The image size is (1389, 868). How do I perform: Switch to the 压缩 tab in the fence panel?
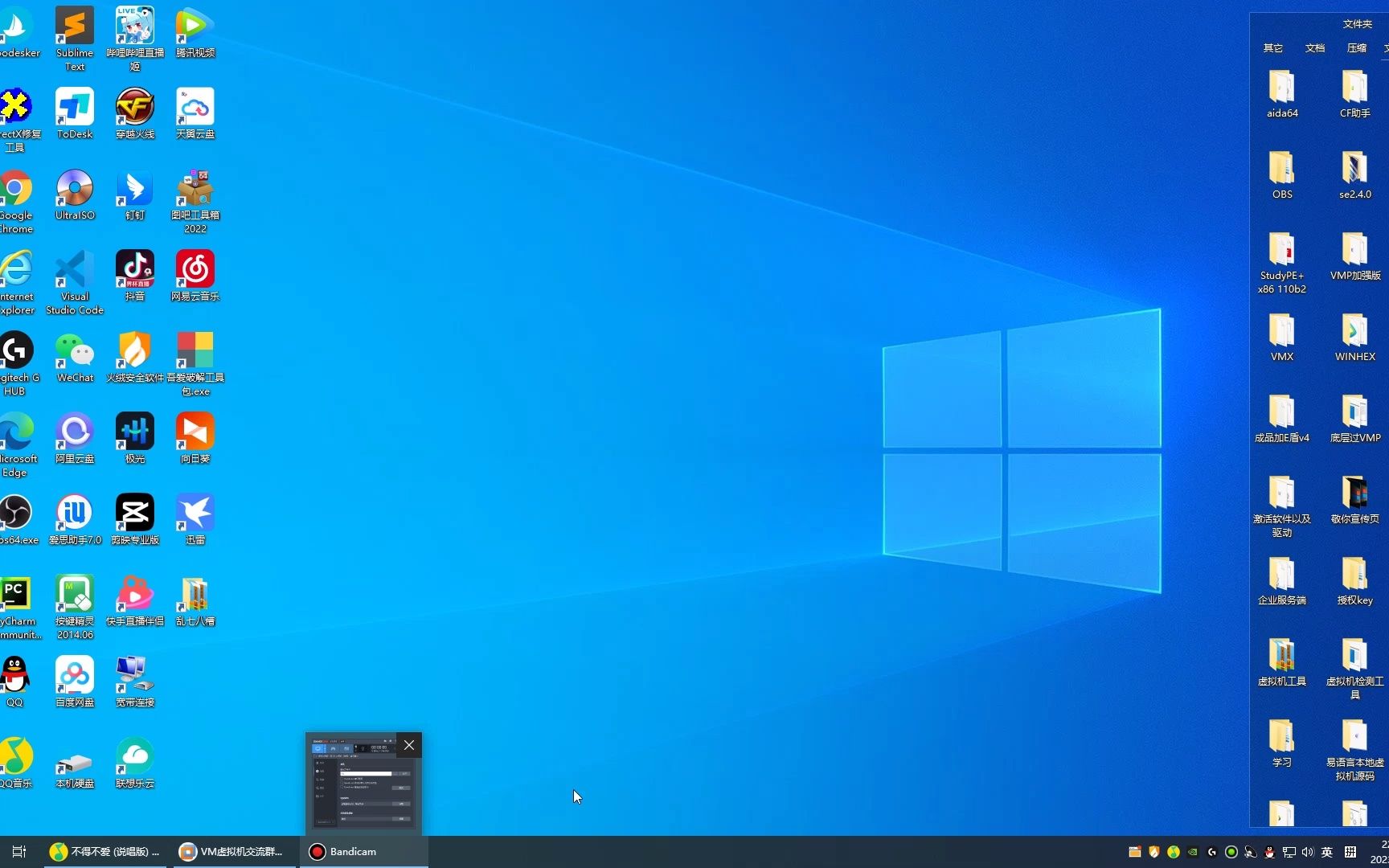tap(1355, 48)
